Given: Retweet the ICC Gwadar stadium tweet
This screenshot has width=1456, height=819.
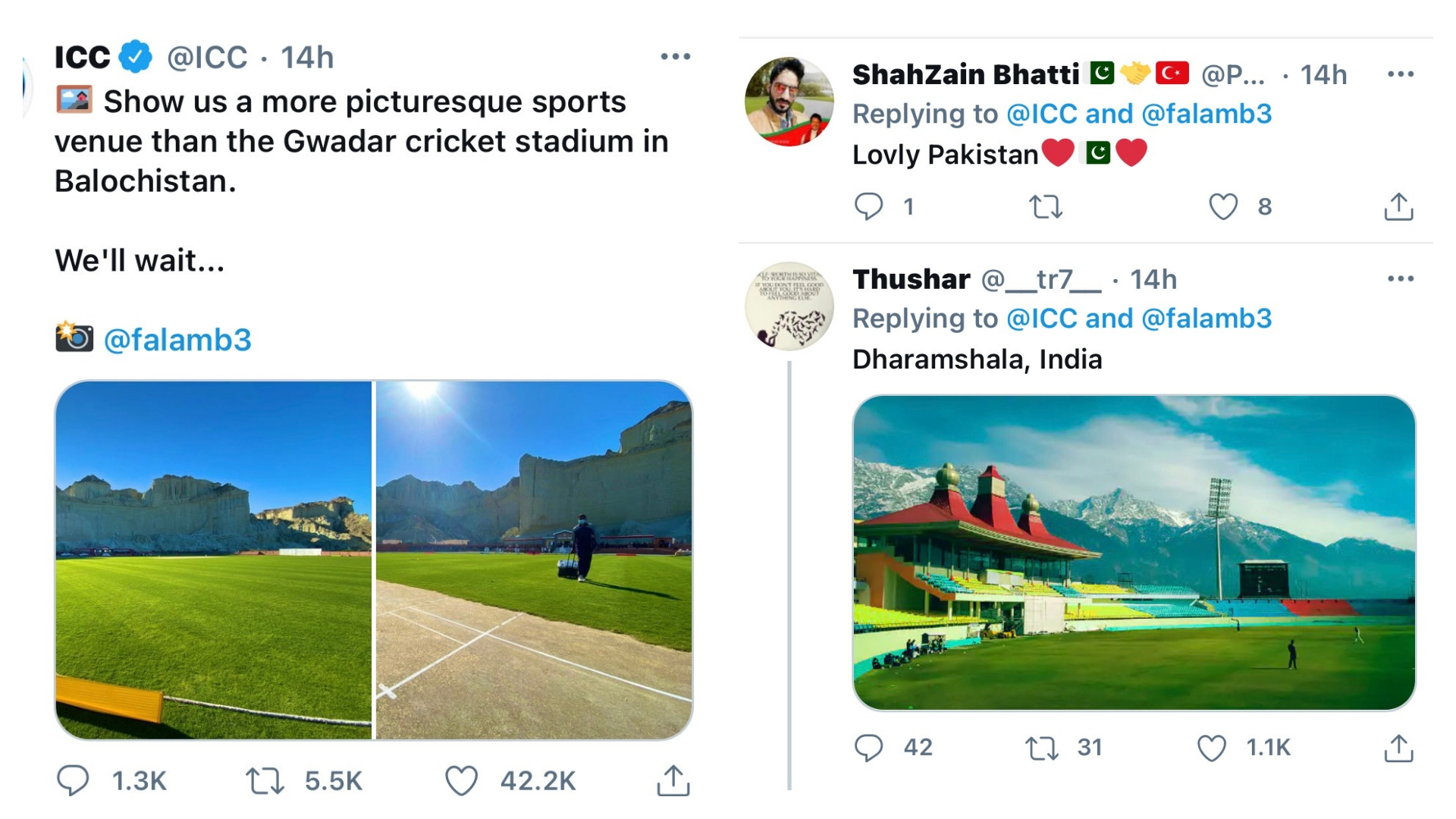Looking at the screenshot, I should pos(265,780).
